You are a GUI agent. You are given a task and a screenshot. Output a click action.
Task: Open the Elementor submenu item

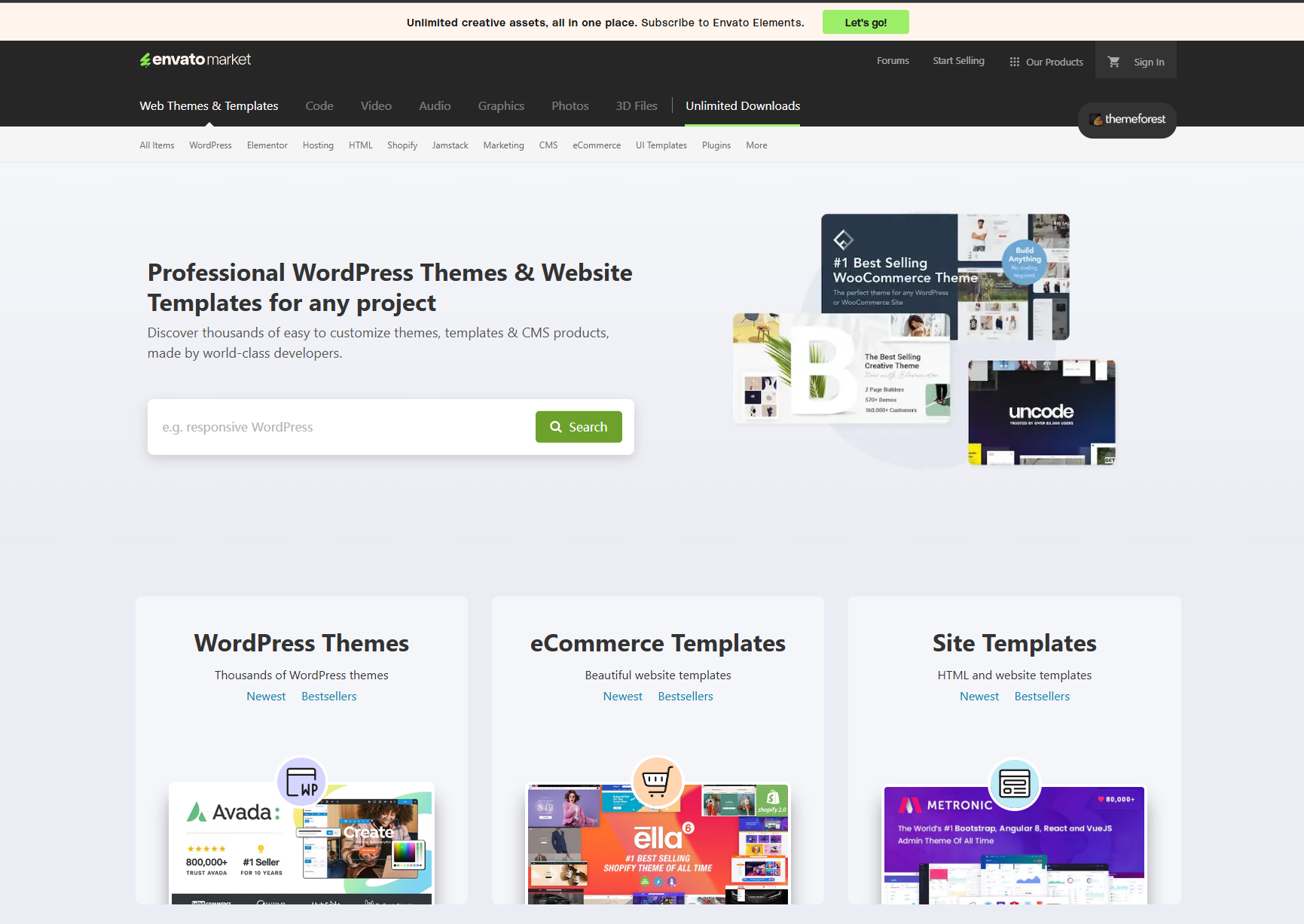[267, 145]
